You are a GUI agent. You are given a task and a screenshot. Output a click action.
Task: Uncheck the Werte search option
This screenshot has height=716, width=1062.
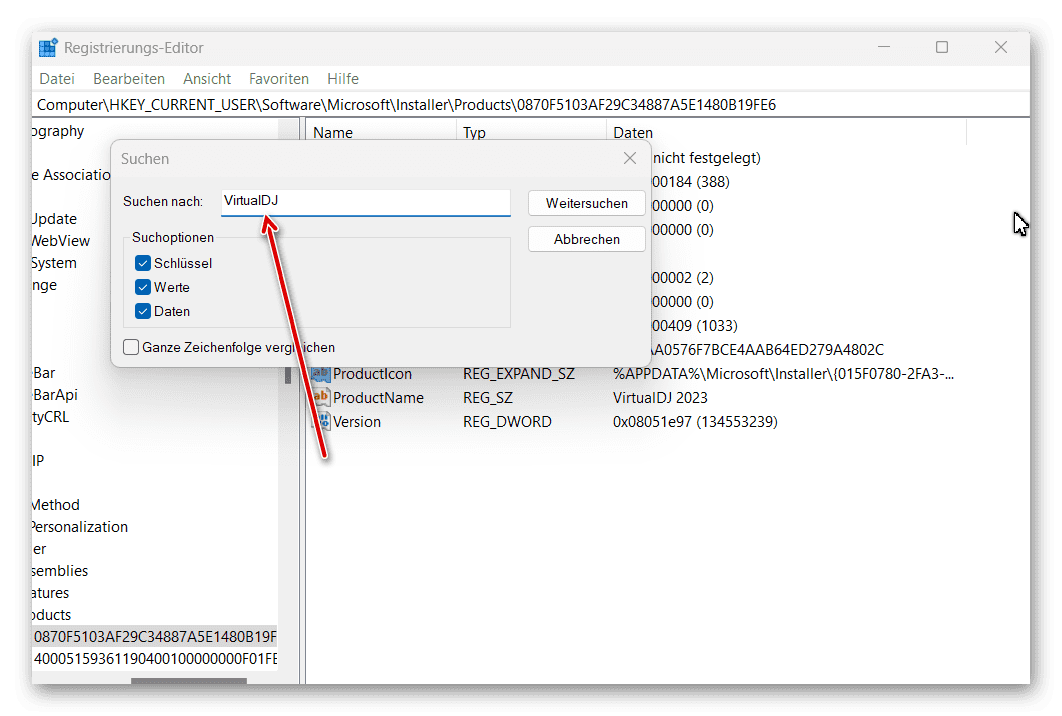[x=142, y=287]
